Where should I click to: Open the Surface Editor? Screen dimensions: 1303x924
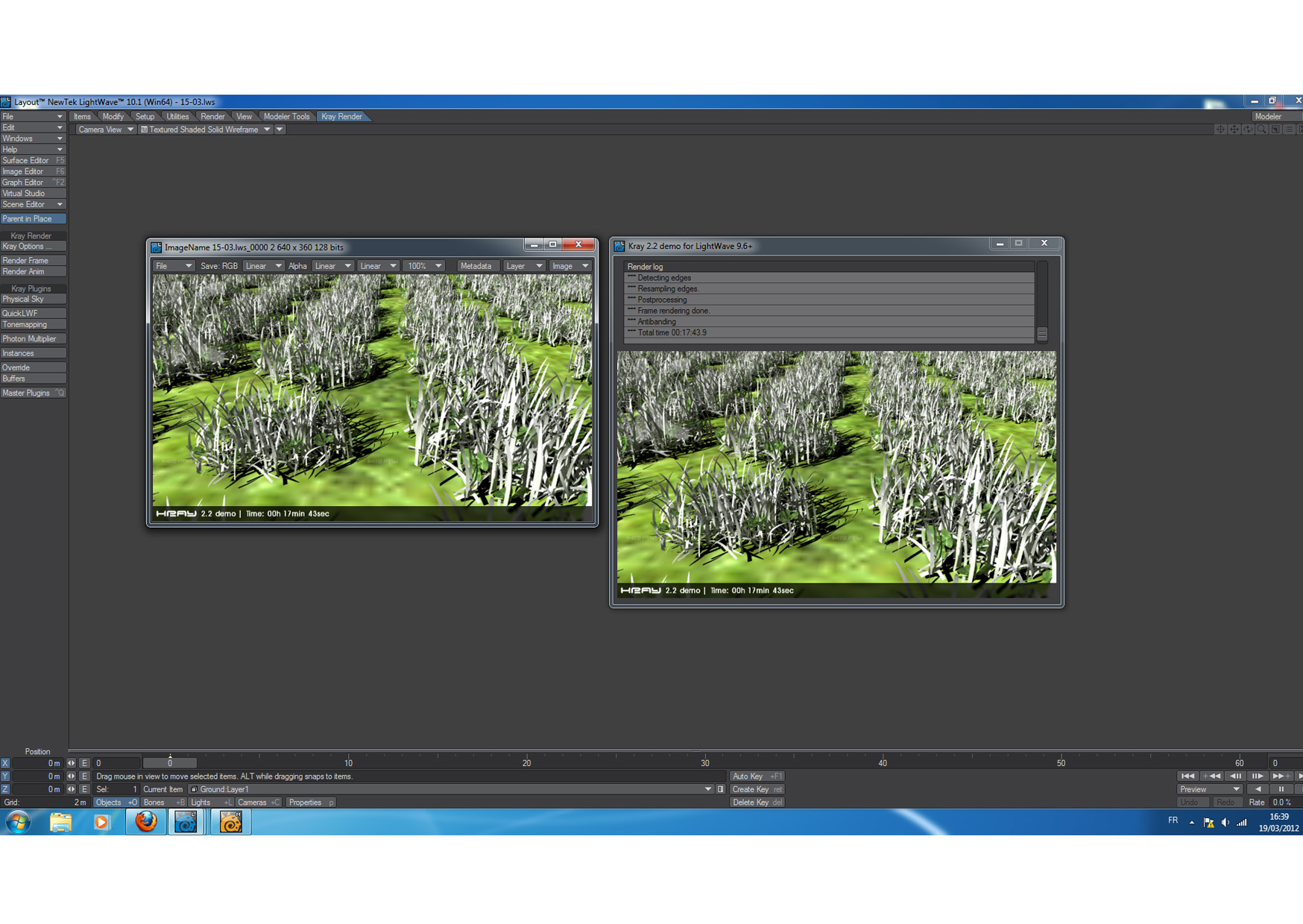[33, 160]
